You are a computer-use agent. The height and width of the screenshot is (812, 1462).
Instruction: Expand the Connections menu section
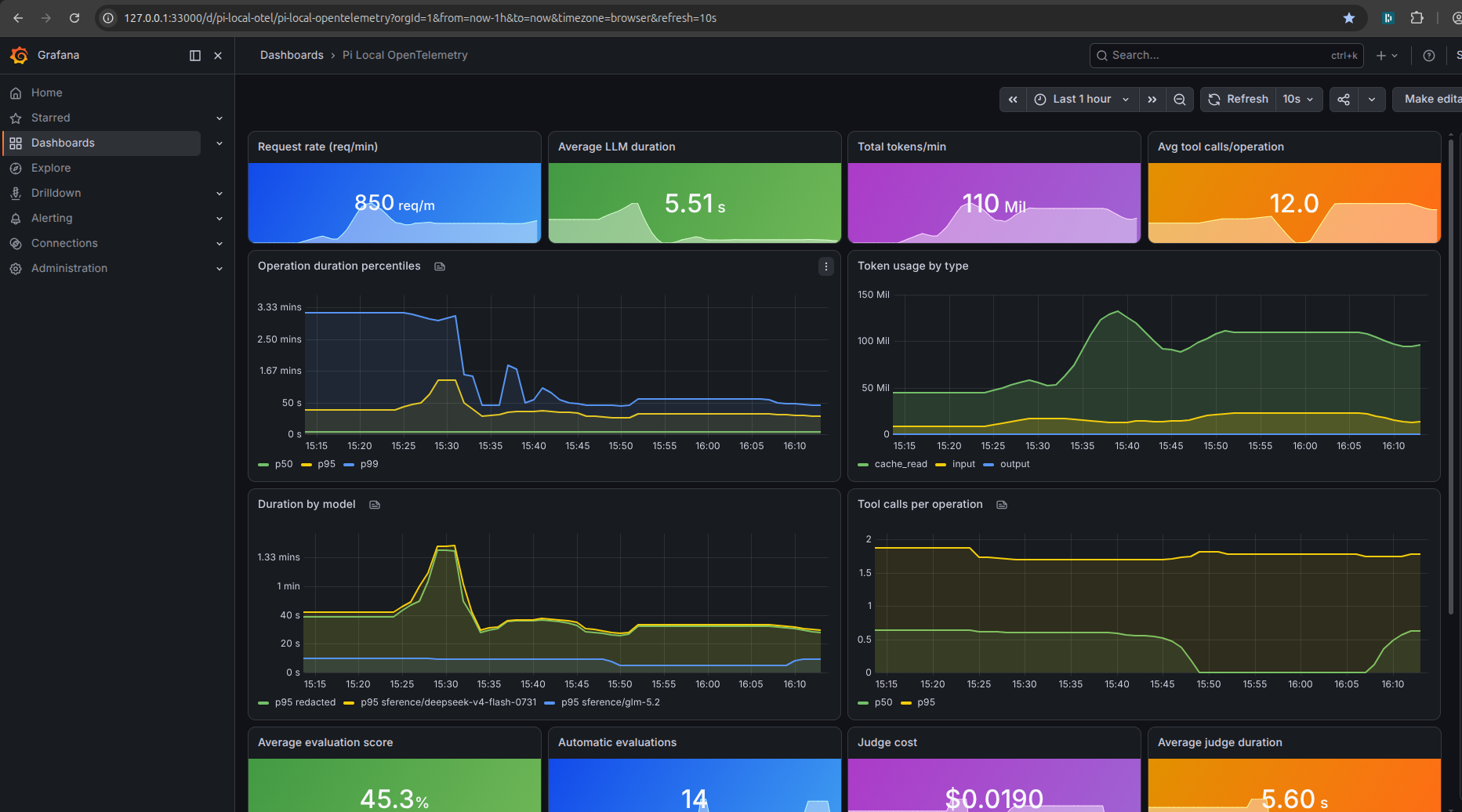point(219,244)
